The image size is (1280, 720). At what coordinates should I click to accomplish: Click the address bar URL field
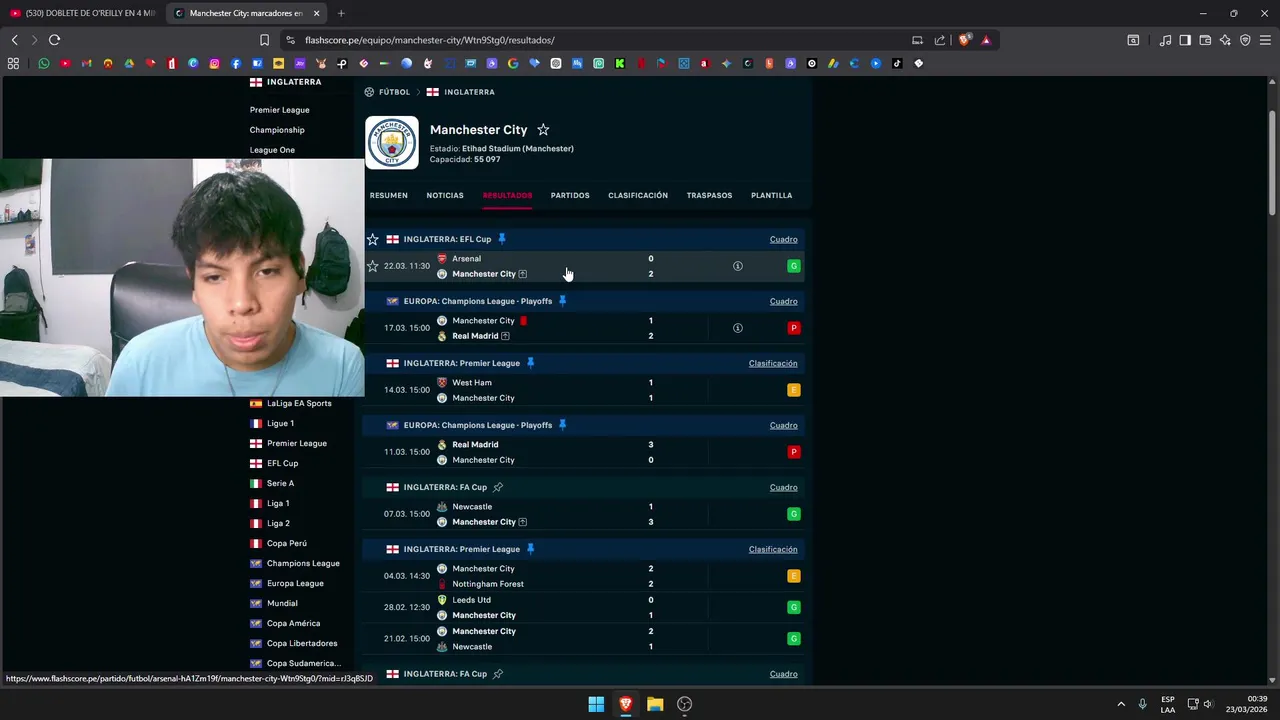(x=590, y=40)
